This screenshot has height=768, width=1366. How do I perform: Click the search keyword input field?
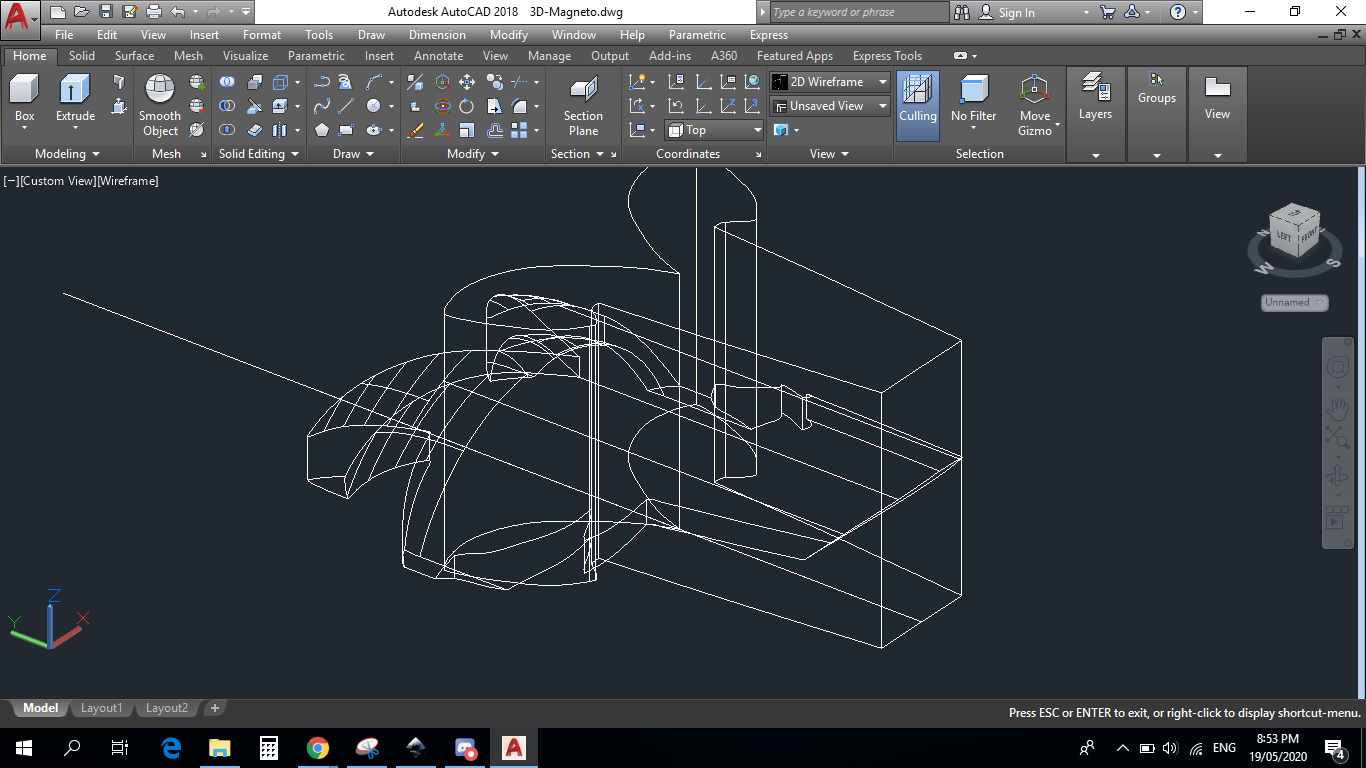[x=860, y=12]
